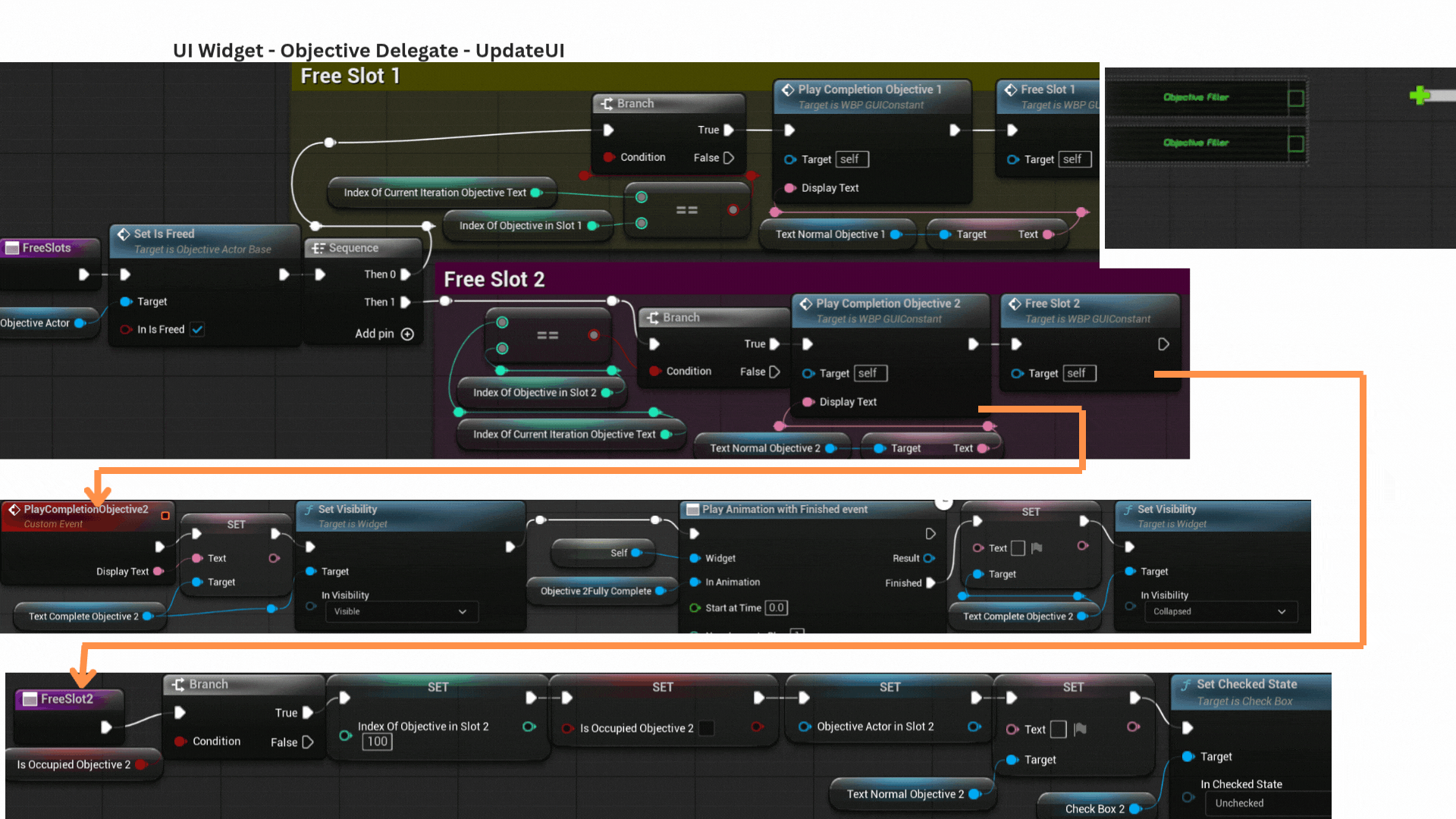1456x819 pixels.
Task: Click the Objective 2Fully Complete variable node
Action: click(x=595, y=591)
